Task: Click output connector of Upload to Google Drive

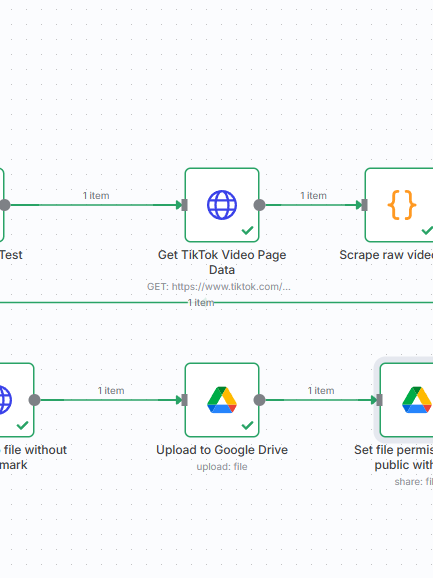Action: [x=259, y=400]
